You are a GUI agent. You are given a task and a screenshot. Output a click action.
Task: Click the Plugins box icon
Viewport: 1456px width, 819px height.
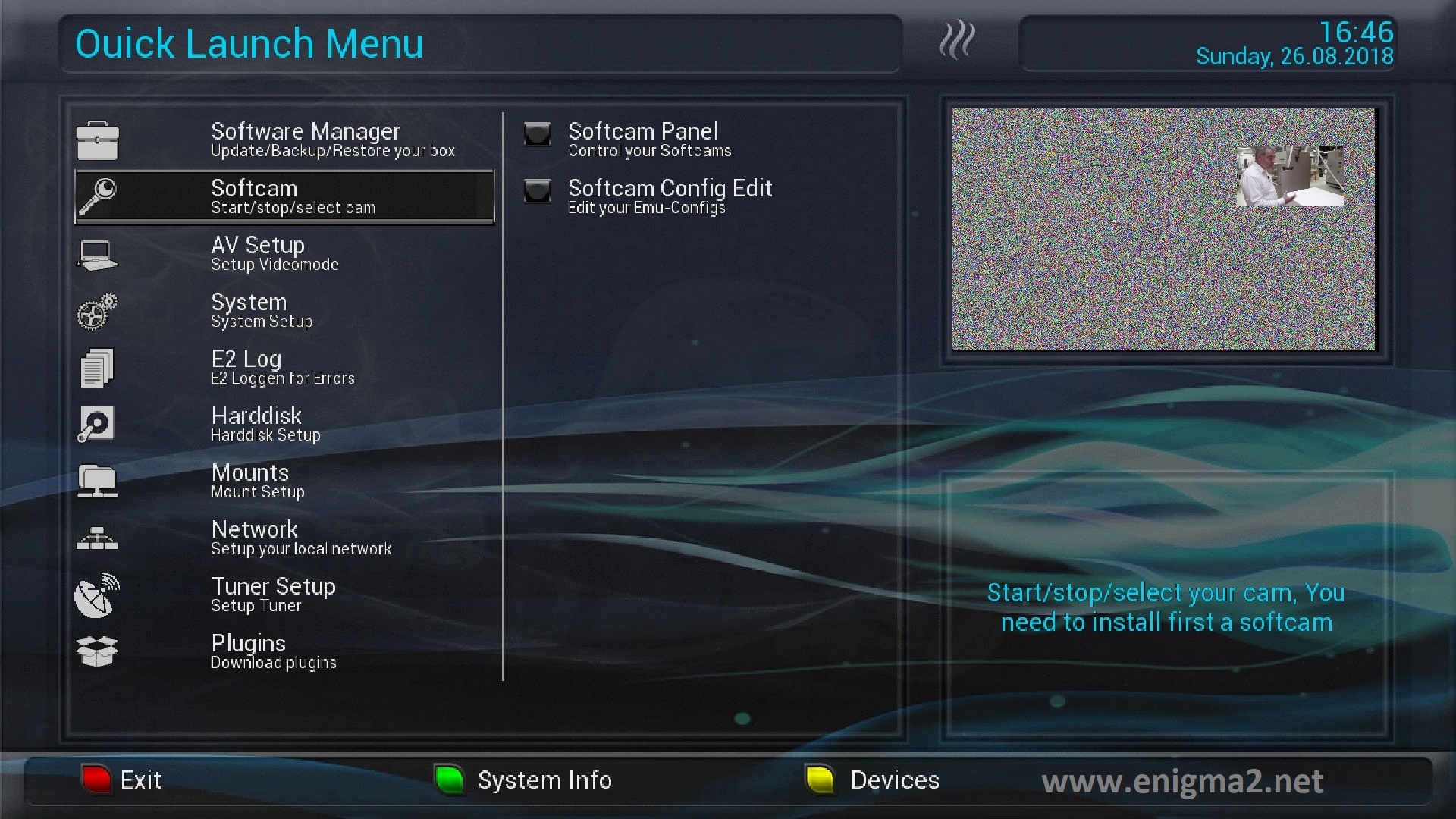97,651
